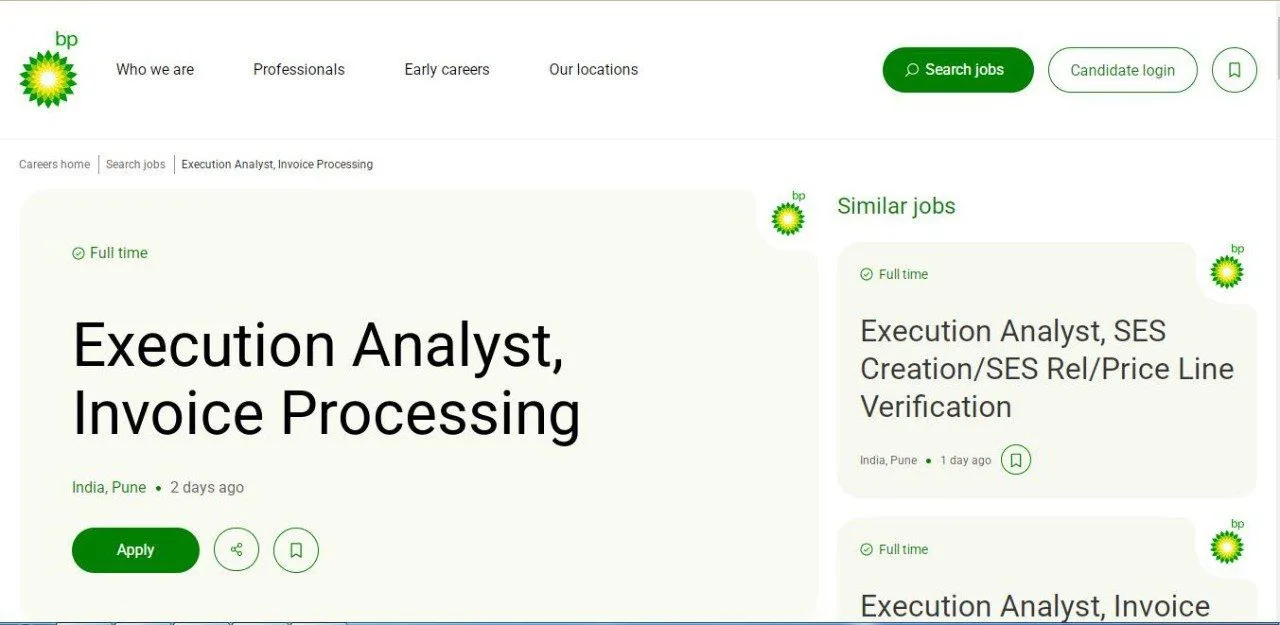Save the SES Creation similar job

point(1016,460)
